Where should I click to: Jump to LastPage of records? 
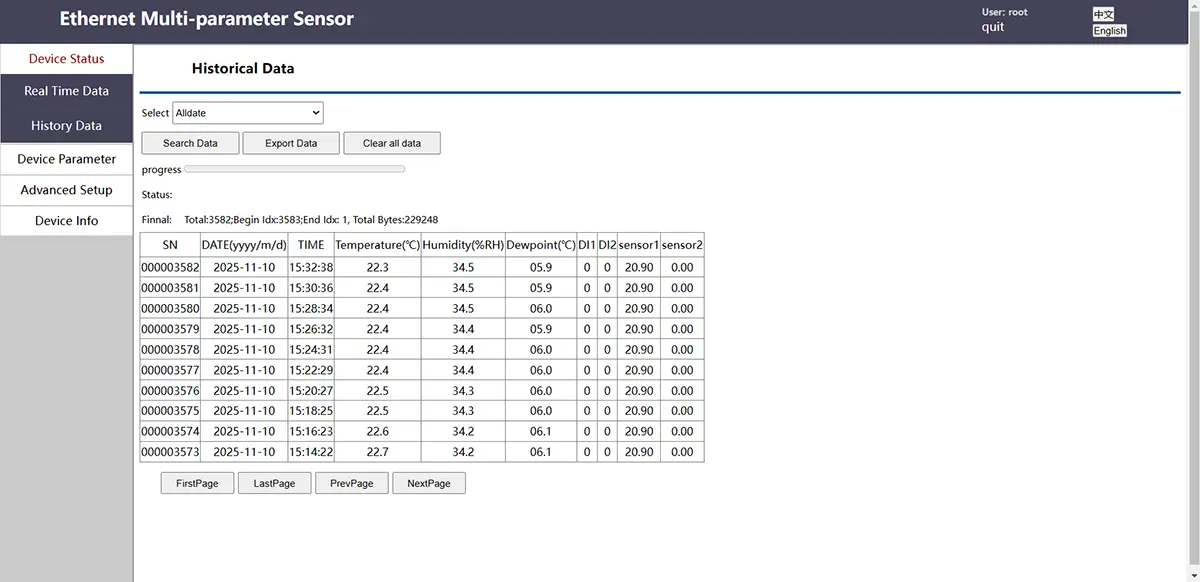(x=274, y=483)
